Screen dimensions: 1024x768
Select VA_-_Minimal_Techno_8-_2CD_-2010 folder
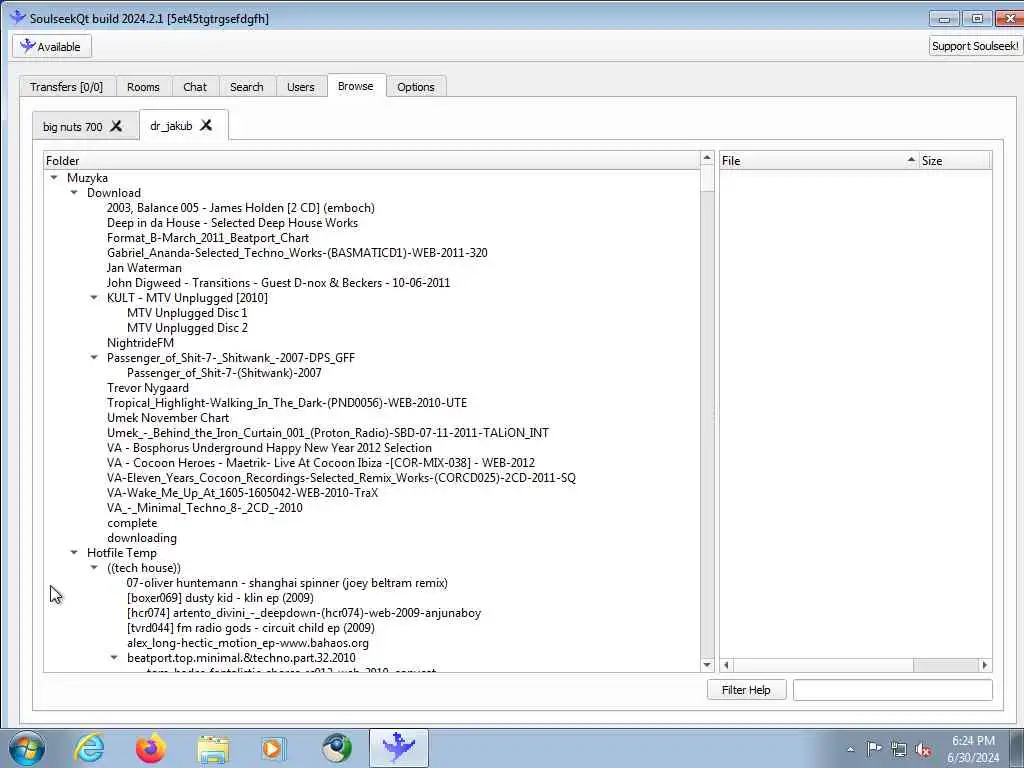pyautogui.click(x=204, y=508)
